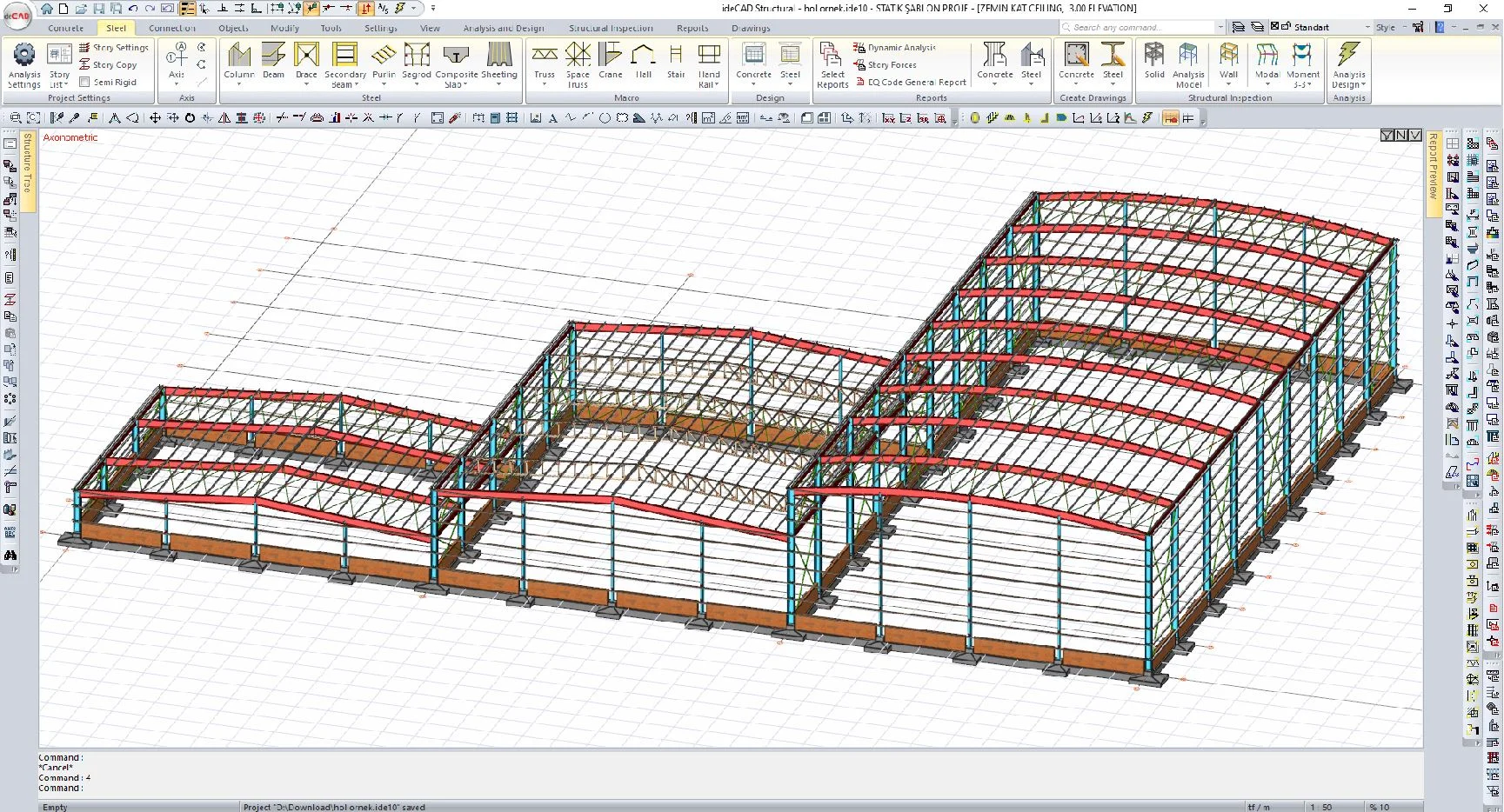Toggle the Semi Rigid checkbox
The image size is (1504, 812).
click(x=108, y=82)
